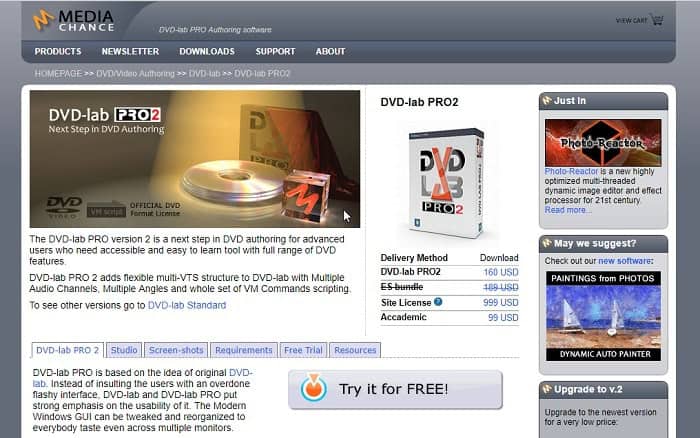The height and width of the screenshot is (438, 700).
Task: Open the ABOUT menu
Action: (330, 51)
